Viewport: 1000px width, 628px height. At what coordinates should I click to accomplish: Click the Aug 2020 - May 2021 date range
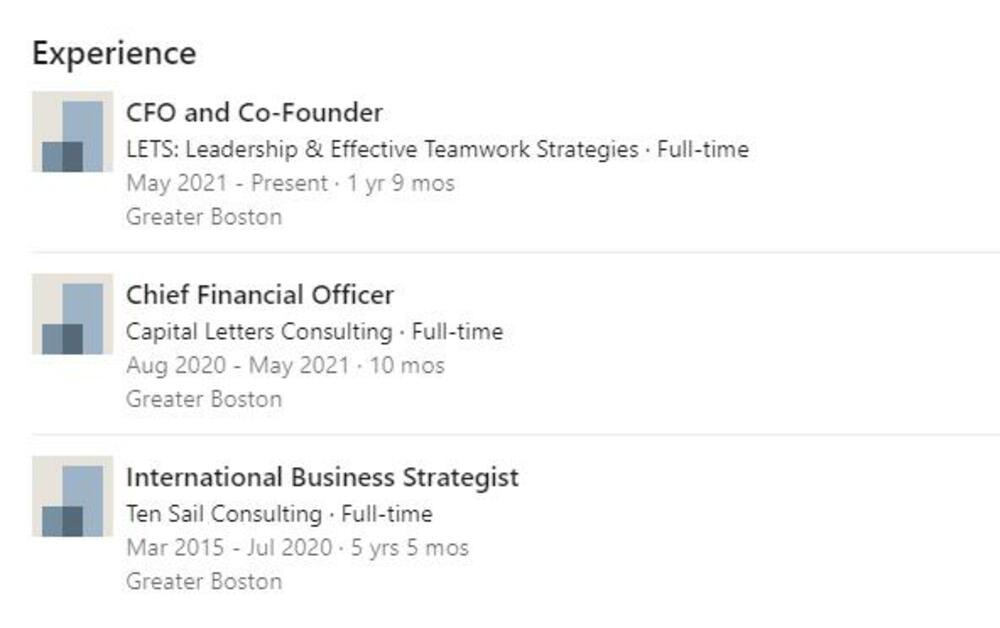pyautogui.click(x=237, y=366)
